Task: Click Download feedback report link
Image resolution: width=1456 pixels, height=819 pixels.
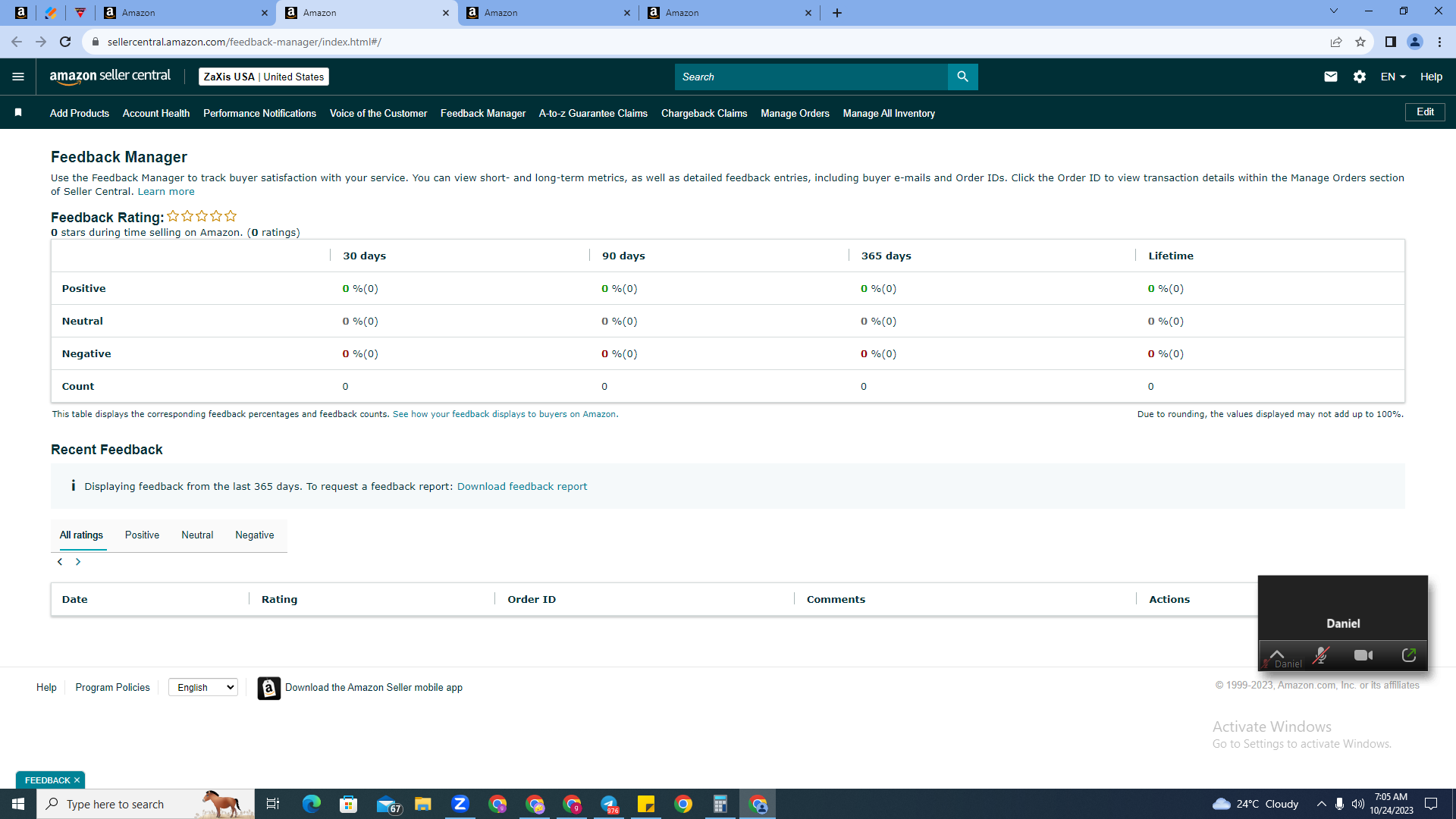Action: point(522,487)
